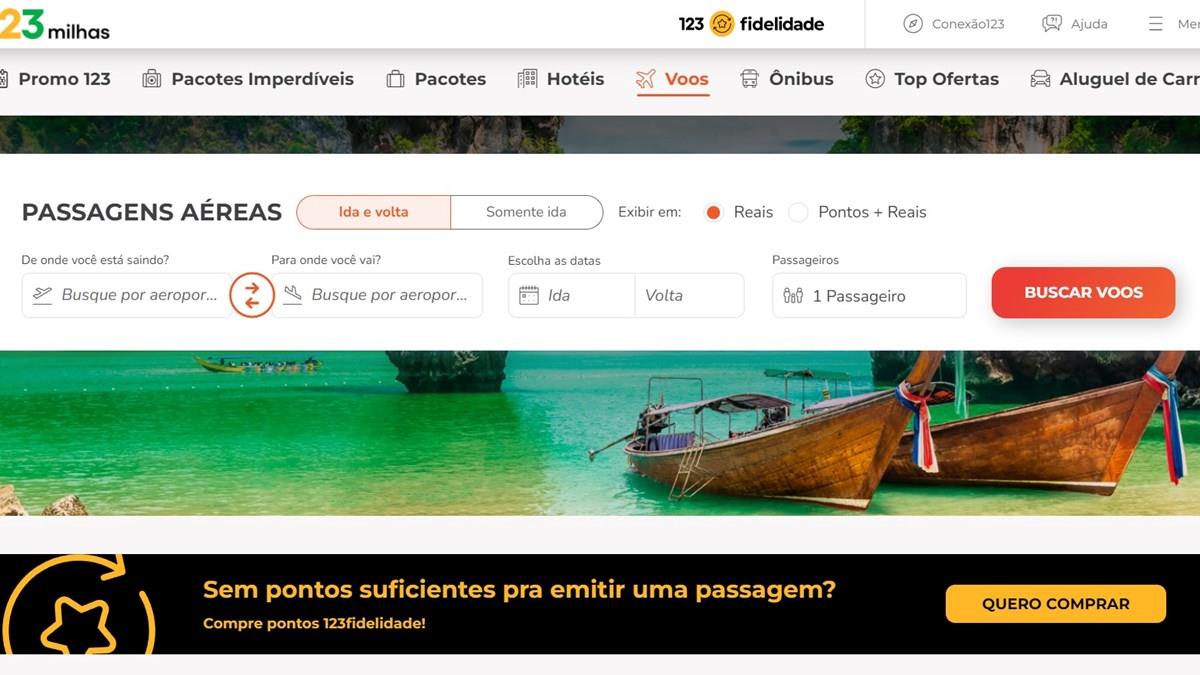Go to the Pacotes Imperdíveis tab
Image resolution: width=1200 pixels, height=675 pixels.
click(x=248, y=79)
